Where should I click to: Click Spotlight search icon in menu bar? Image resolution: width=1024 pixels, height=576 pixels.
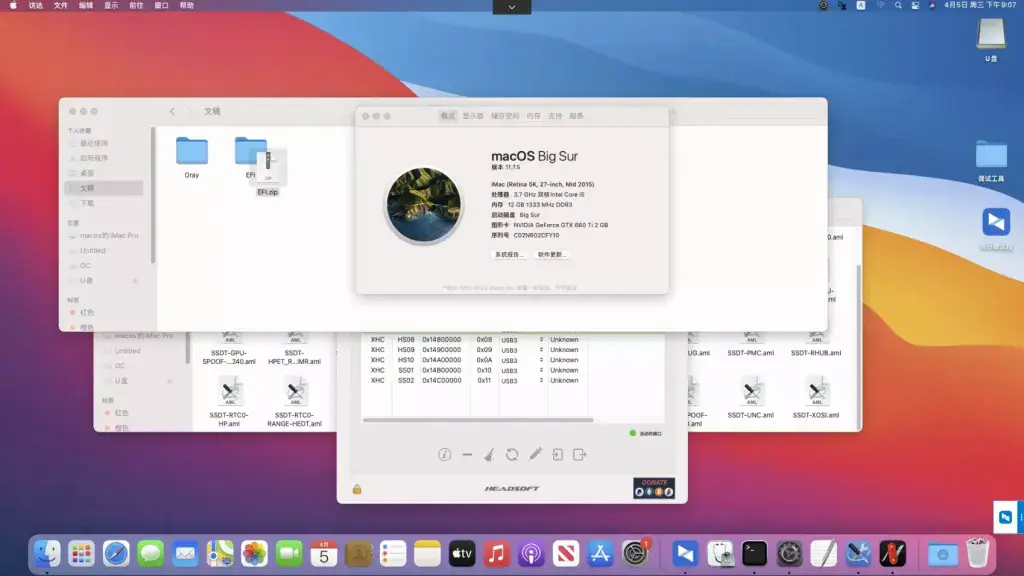click(x=898, y=5)
